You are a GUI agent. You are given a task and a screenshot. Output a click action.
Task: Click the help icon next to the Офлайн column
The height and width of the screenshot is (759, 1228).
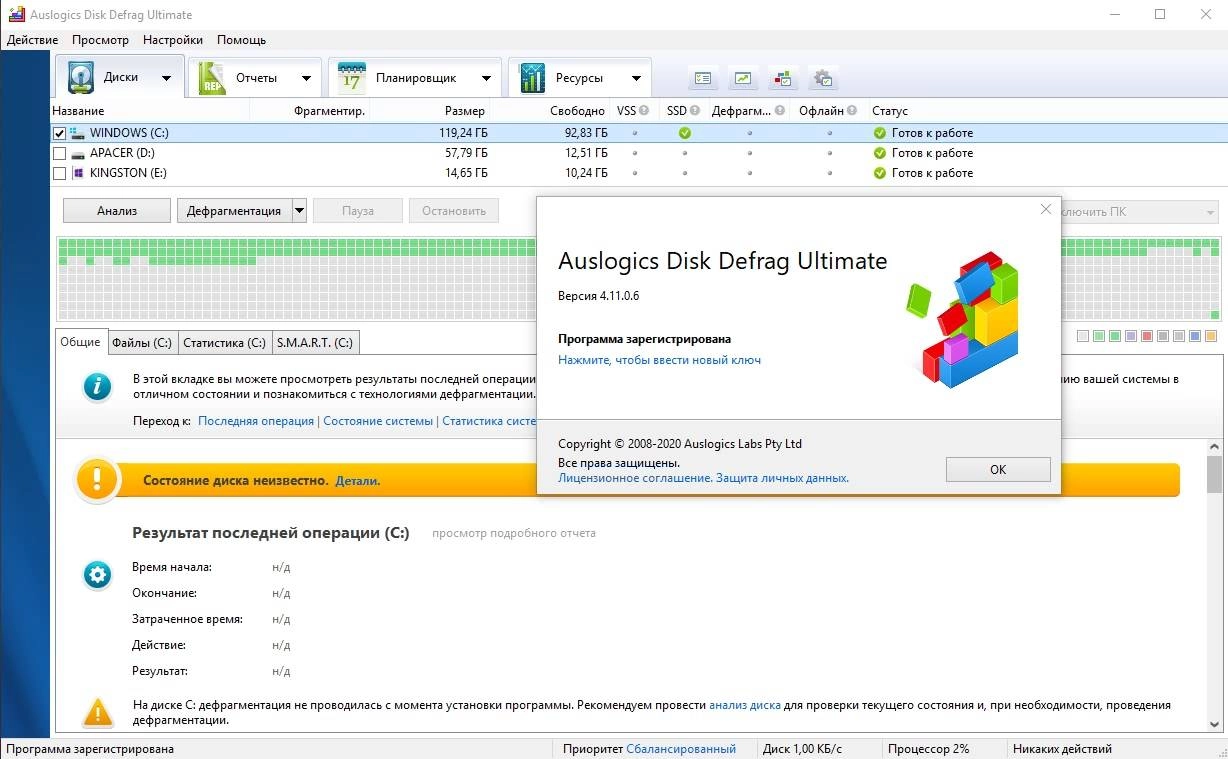click(852, 111)
